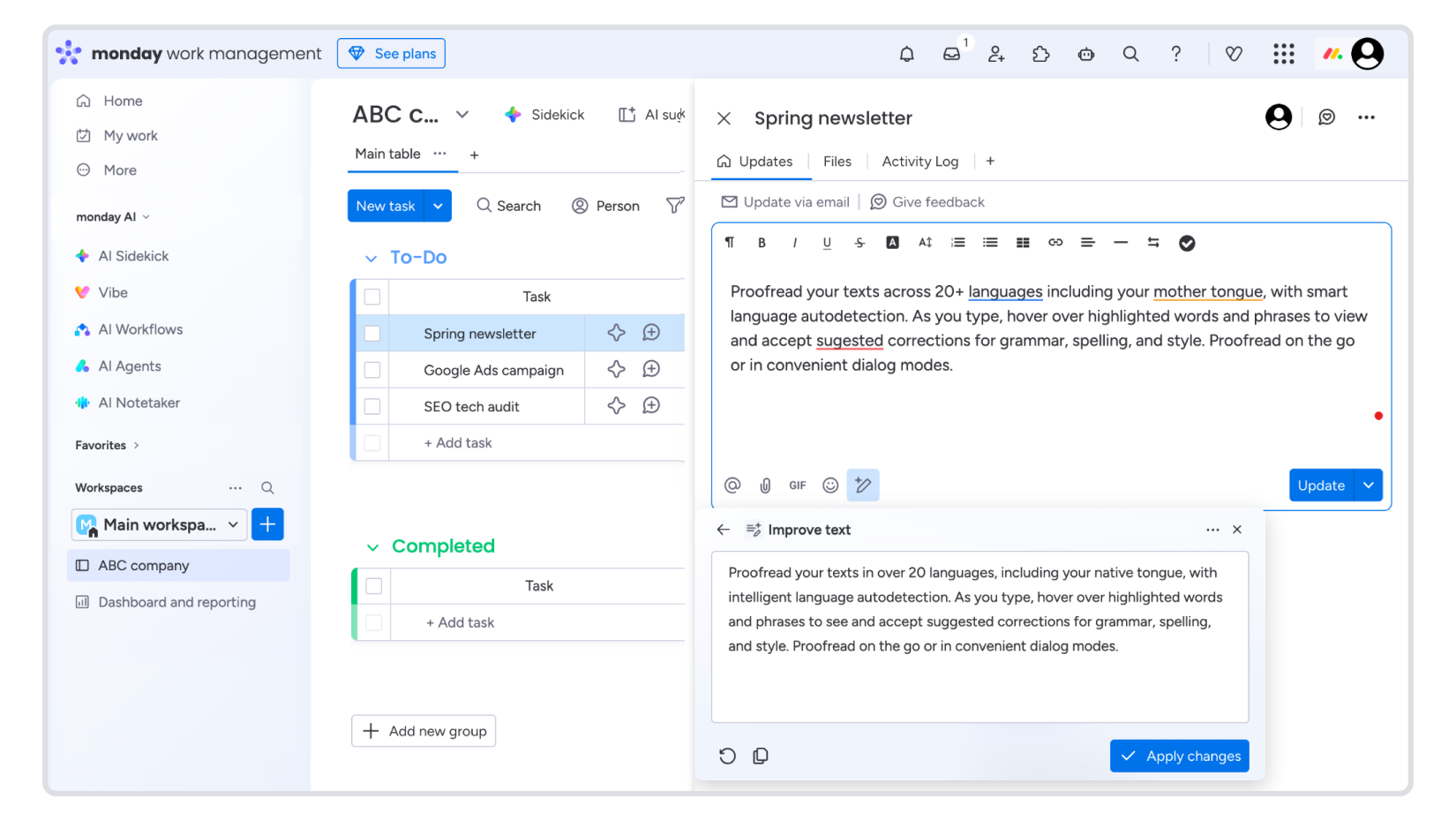The width and height of the screenshot is (1456, 821).
Task: Switch to the Files tab
Action: point(837,162)
